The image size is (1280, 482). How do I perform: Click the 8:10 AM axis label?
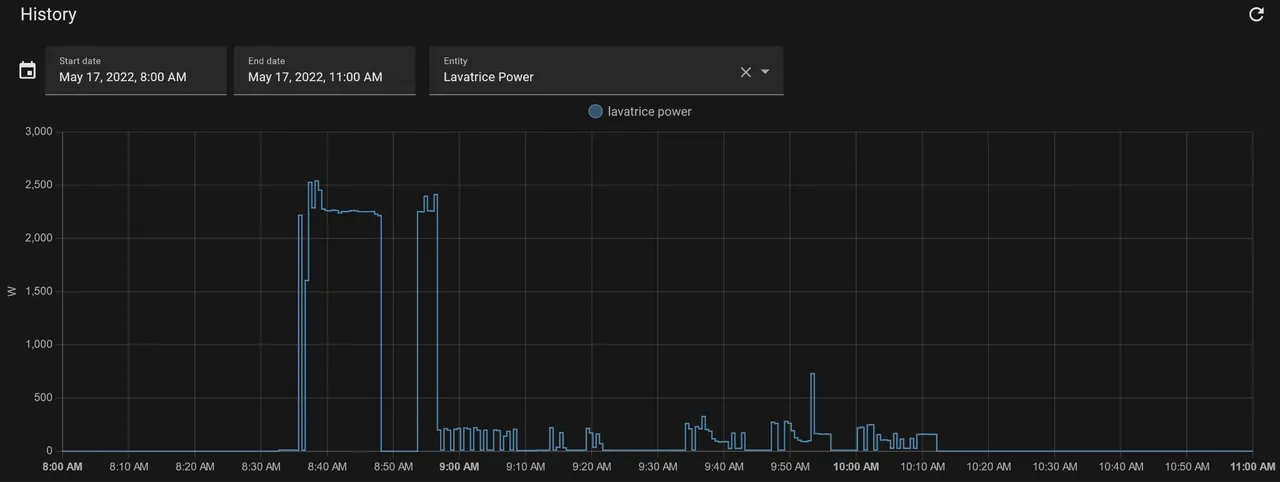tap(128, 466)
